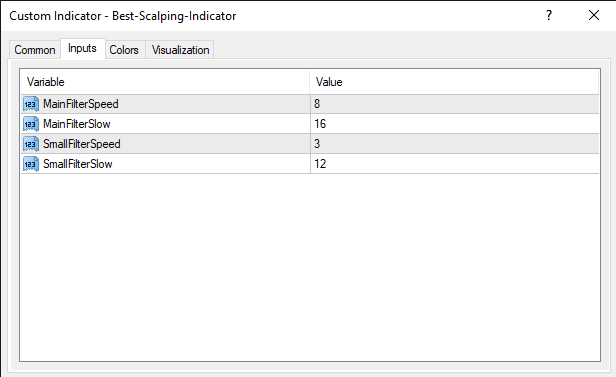Edit the SmallFilterSpeed value 3
The width and height of the screenshot is (616, 377).
click(455, 144)
